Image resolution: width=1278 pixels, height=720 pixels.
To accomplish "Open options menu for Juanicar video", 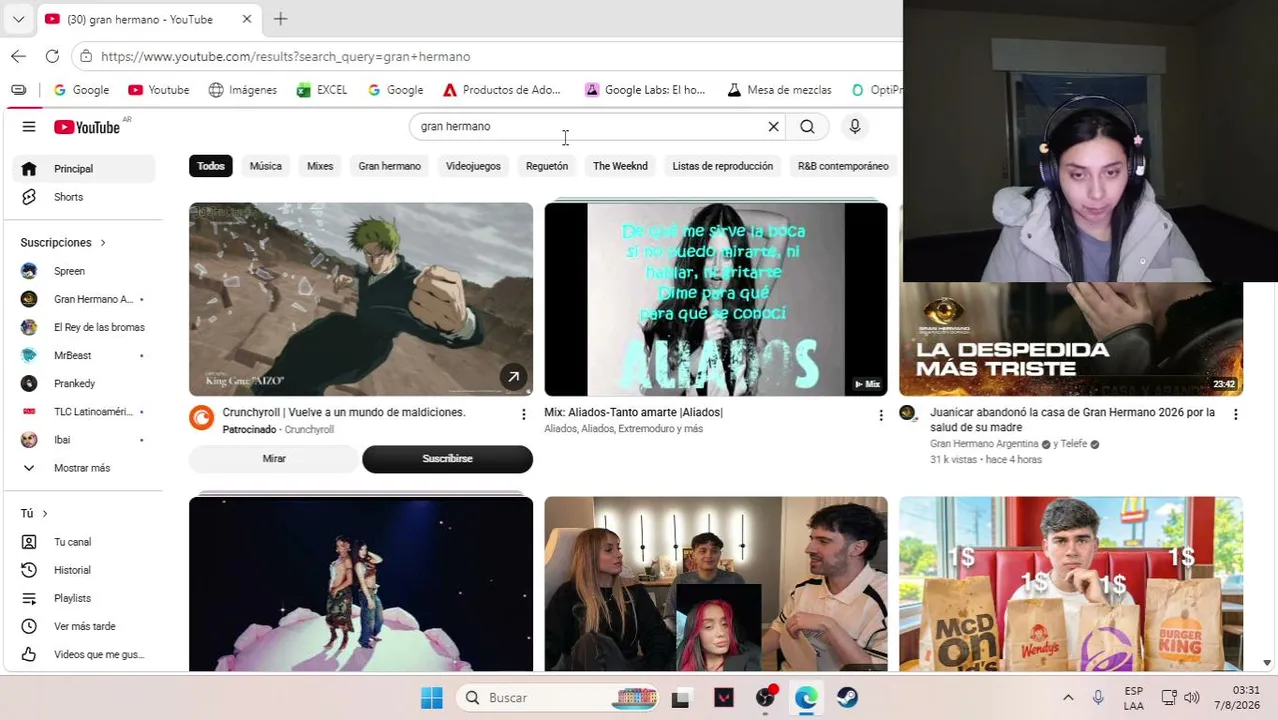I will pos(1235,414).
